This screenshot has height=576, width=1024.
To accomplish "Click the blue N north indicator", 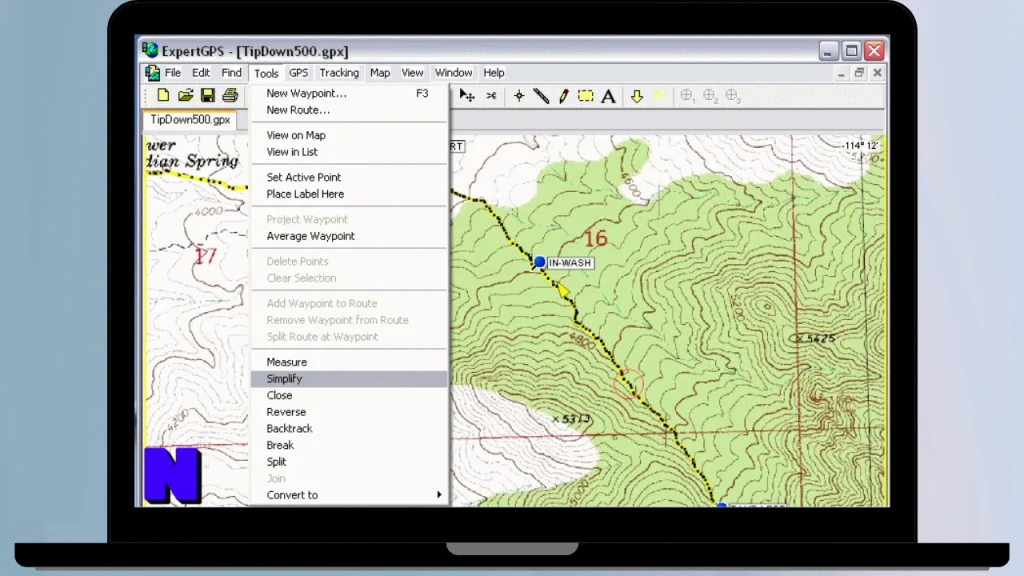I will pos(172,475).
